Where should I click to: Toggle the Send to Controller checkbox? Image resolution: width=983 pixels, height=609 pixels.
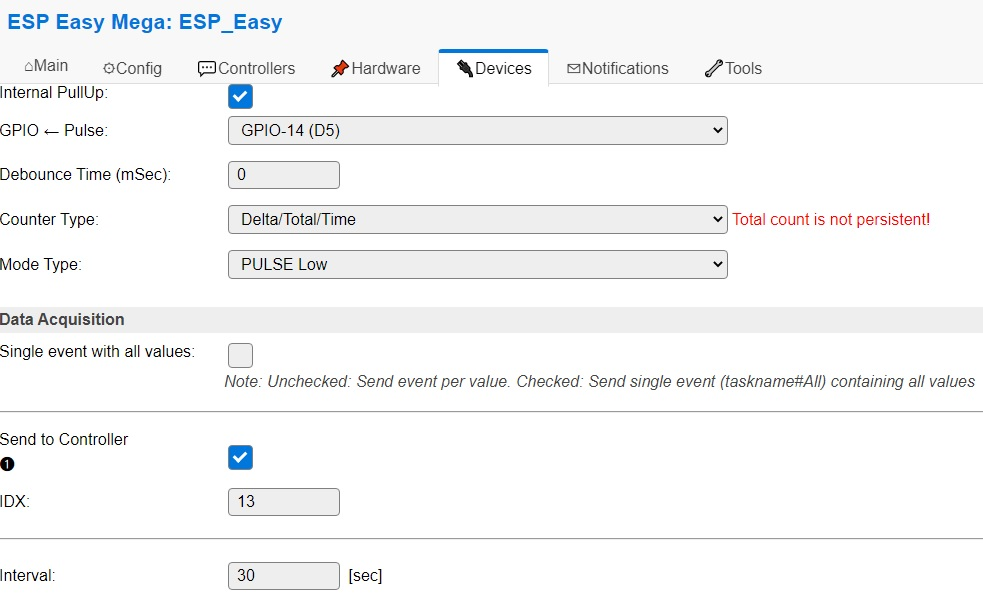click(240, 457)
